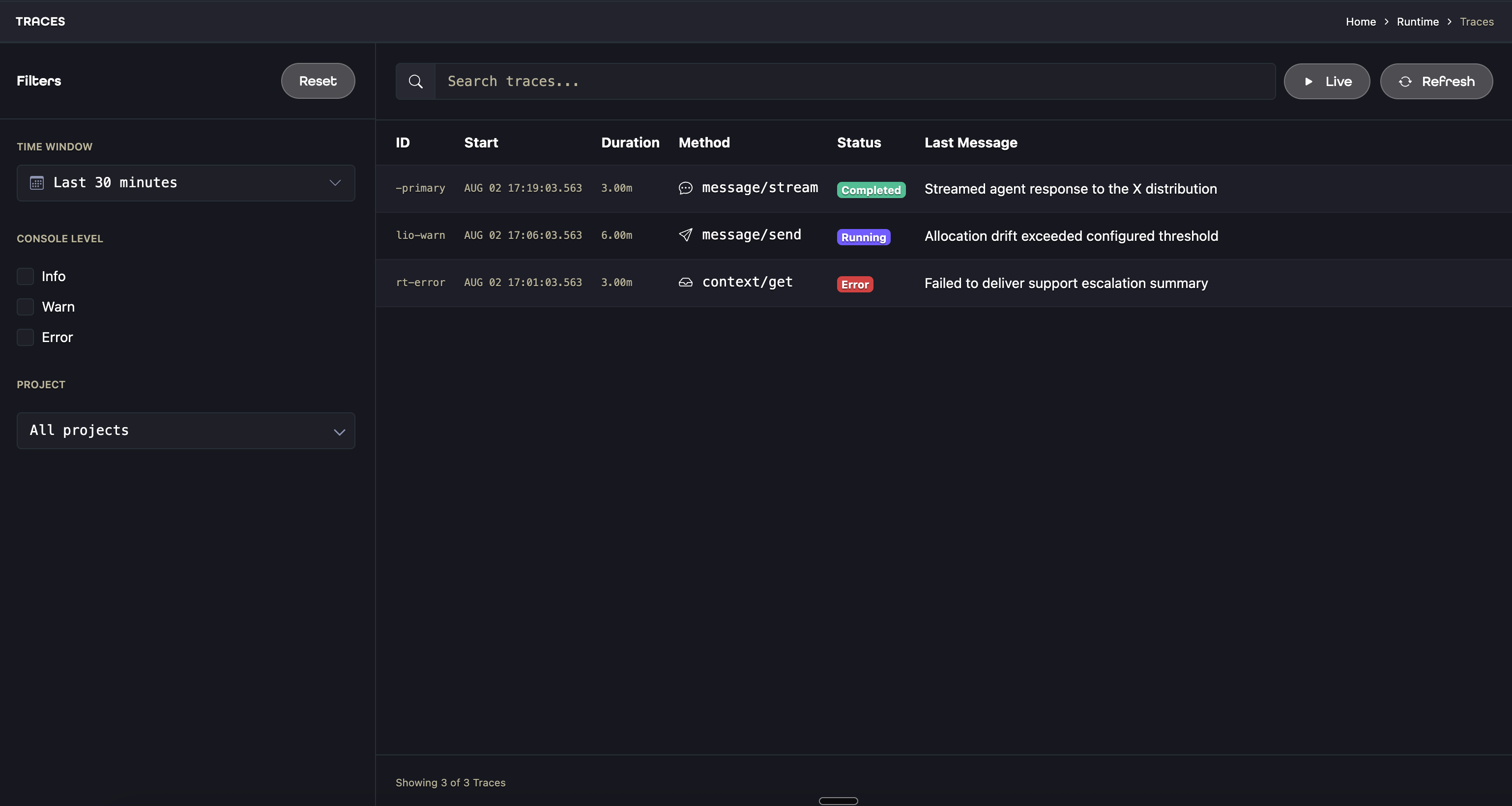
Task: Select the message/stream method text
Action: coord(759,188)
